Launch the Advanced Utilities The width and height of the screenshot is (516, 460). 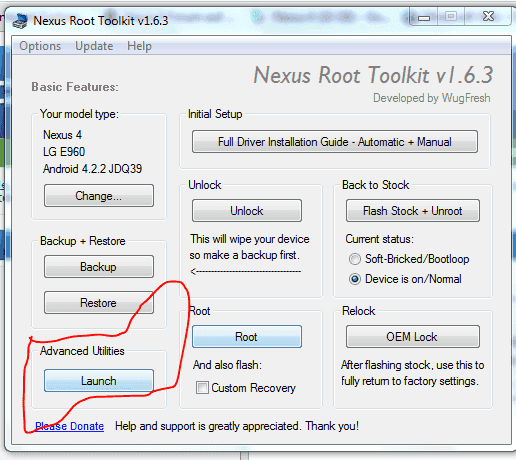99,380
